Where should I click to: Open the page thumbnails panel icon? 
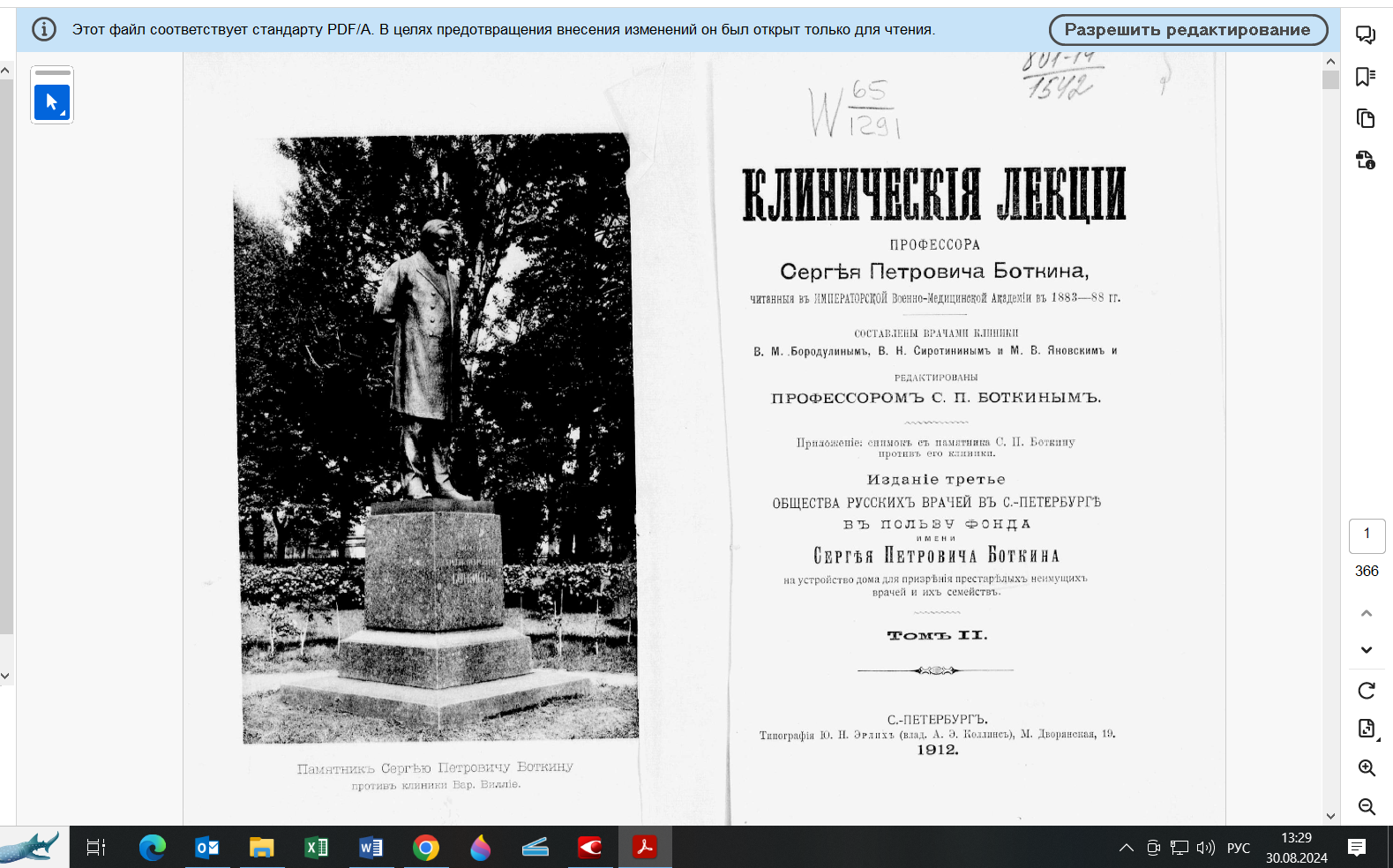tap(1366, 118)
